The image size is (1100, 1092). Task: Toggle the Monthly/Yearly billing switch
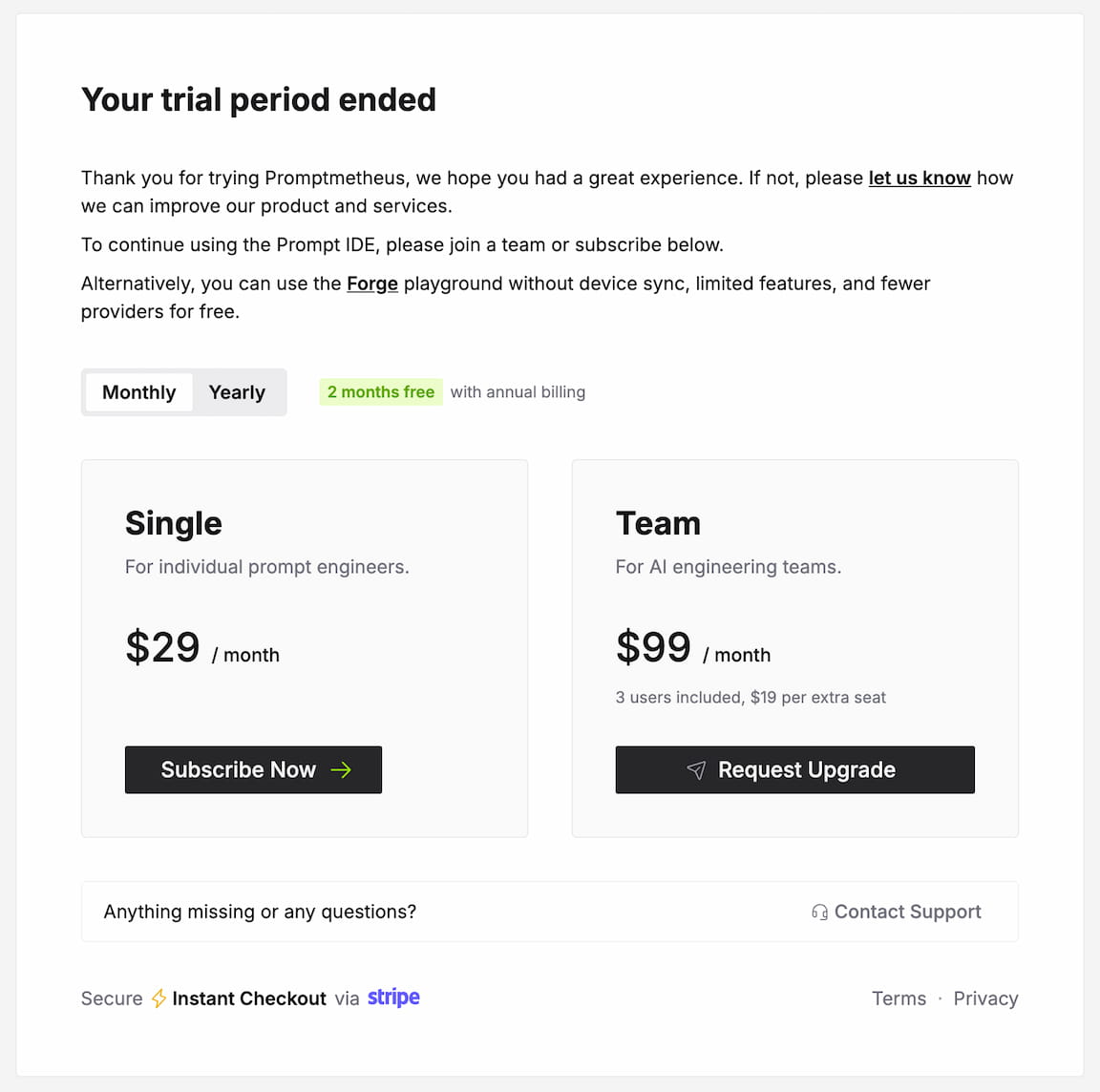click(x=184, y=391)
